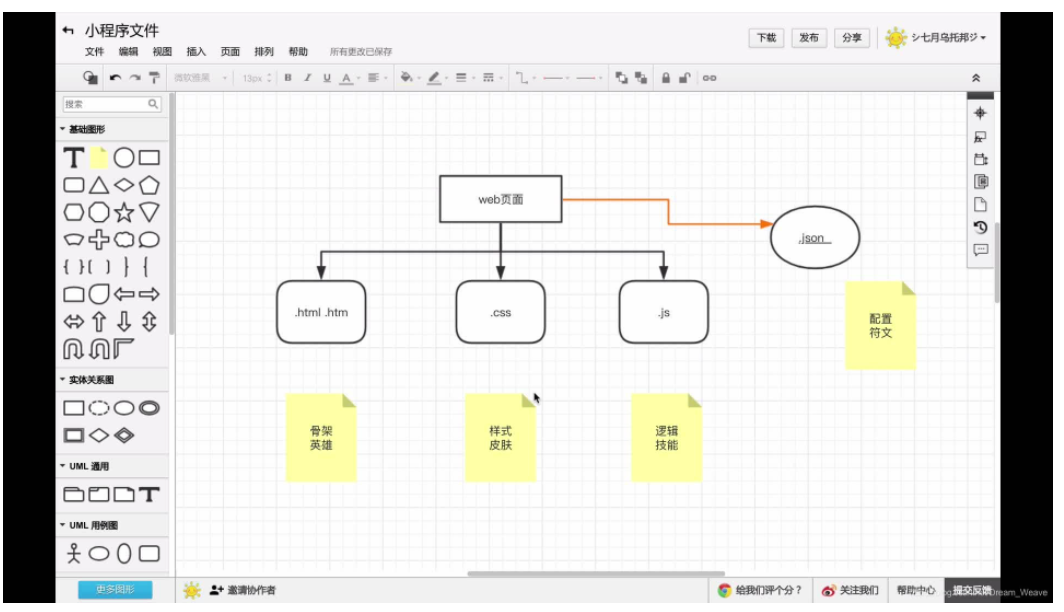1064x612 pixels.
Task: Select the Text shape in basic shapes
Action: click(73, 158)
